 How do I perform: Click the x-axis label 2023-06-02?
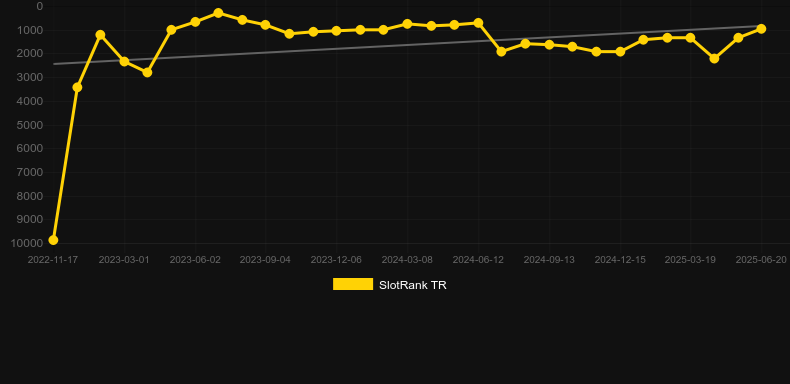(195, 260)
